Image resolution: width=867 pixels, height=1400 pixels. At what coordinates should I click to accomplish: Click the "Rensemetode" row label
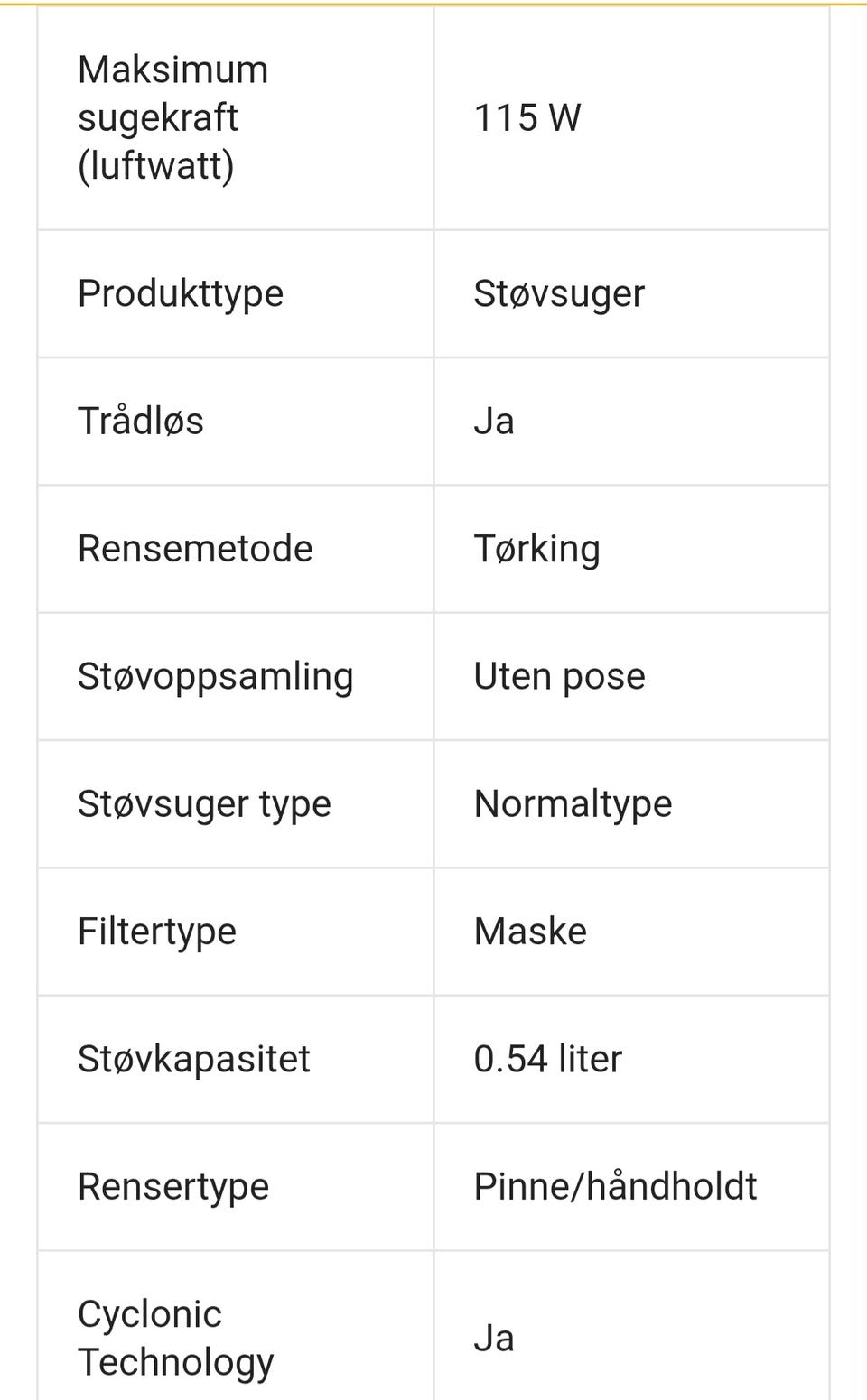[x=195, y=549]
